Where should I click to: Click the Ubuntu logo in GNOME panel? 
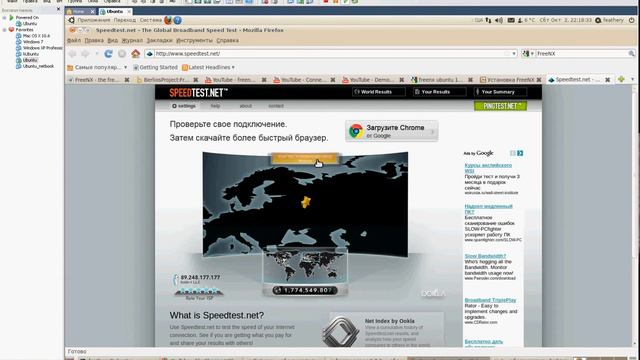pos(71,20)
